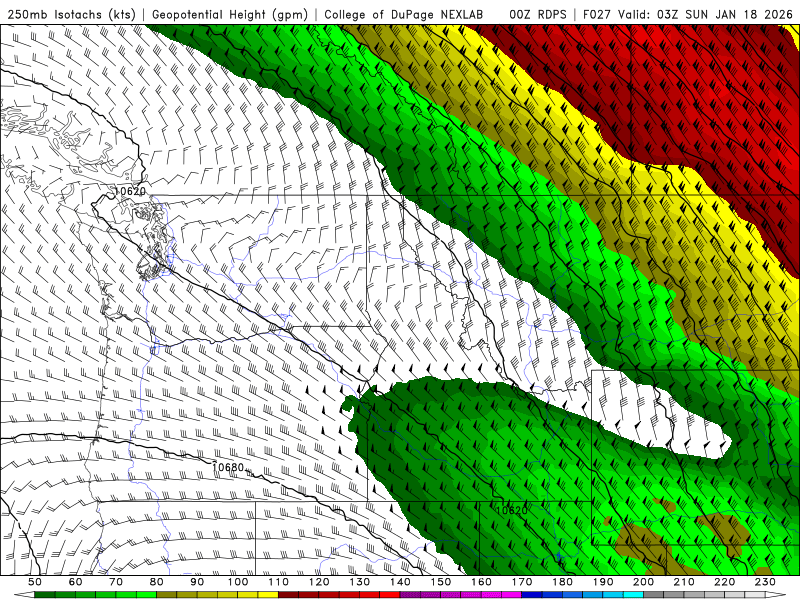The height and width of the screenshot is (600, 800).
Task: Click the '200' tick on the color scale
Action: pos(644,582)
